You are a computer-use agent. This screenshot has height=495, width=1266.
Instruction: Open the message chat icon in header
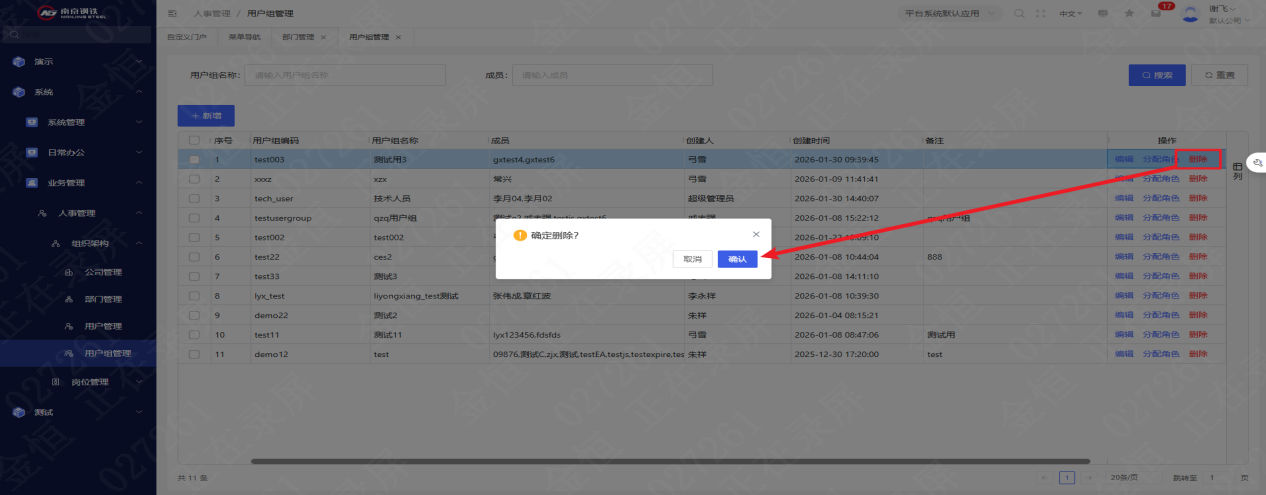1103,14
